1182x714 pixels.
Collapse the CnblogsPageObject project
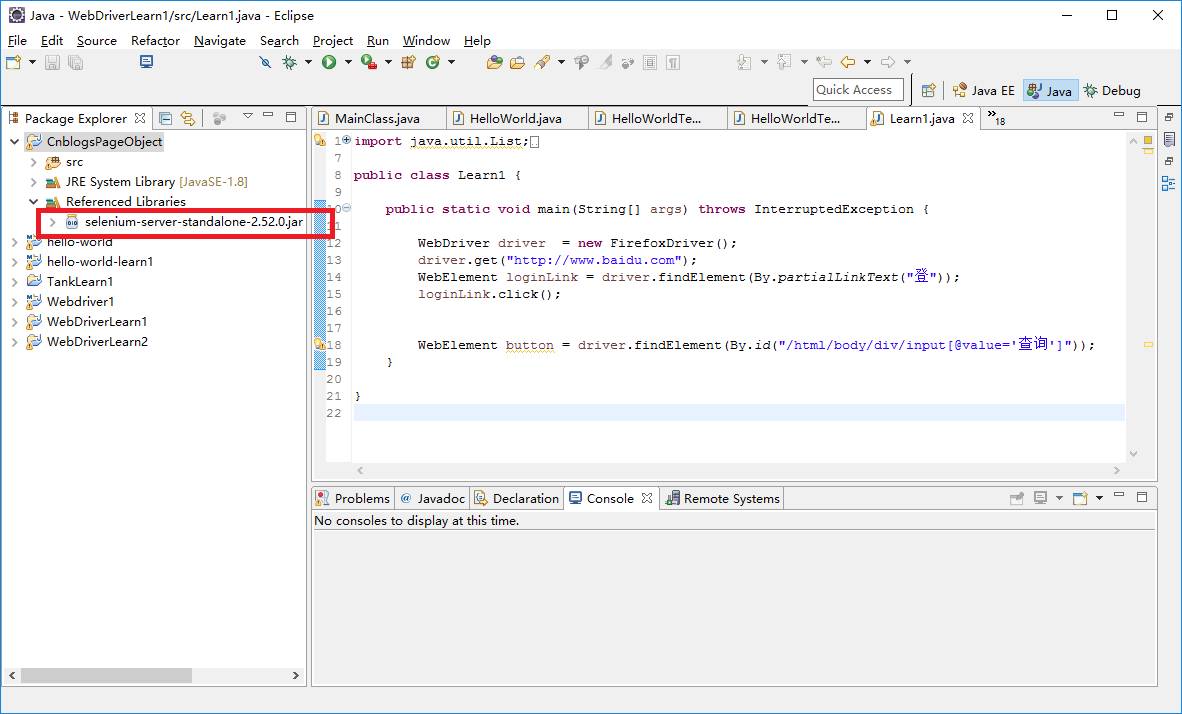click(x=14, y=142)
